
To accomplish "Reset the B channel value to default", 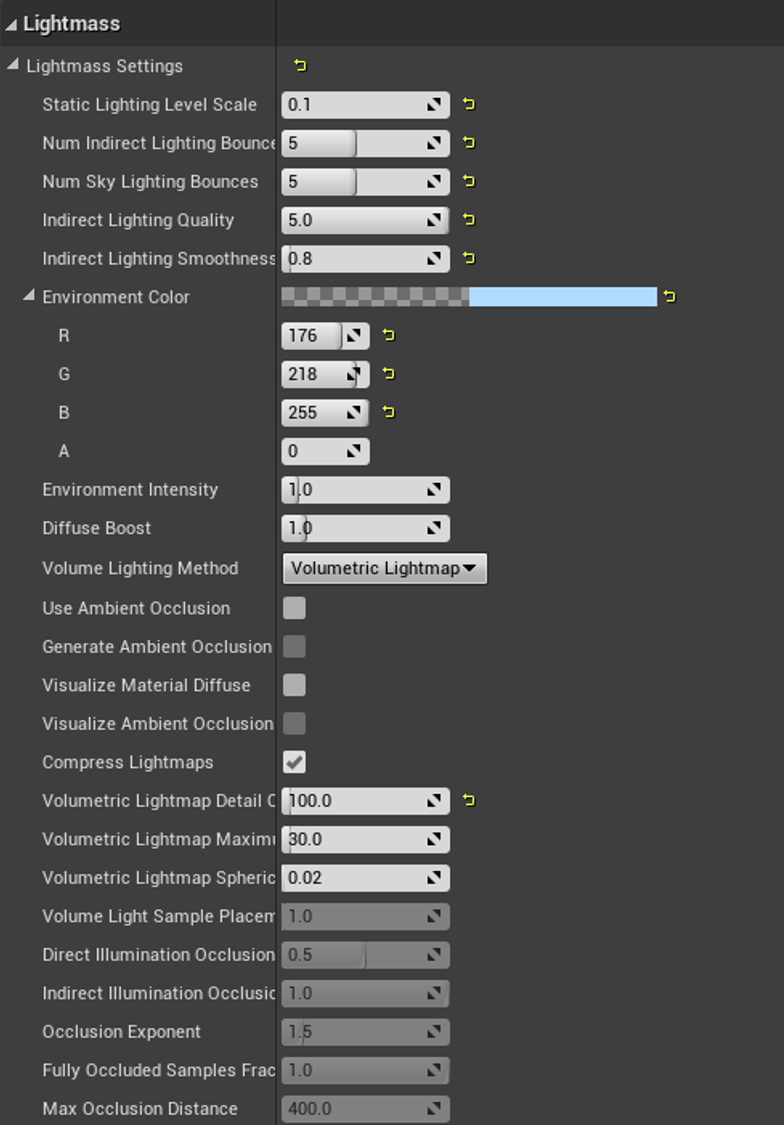I will coord(389,412).
